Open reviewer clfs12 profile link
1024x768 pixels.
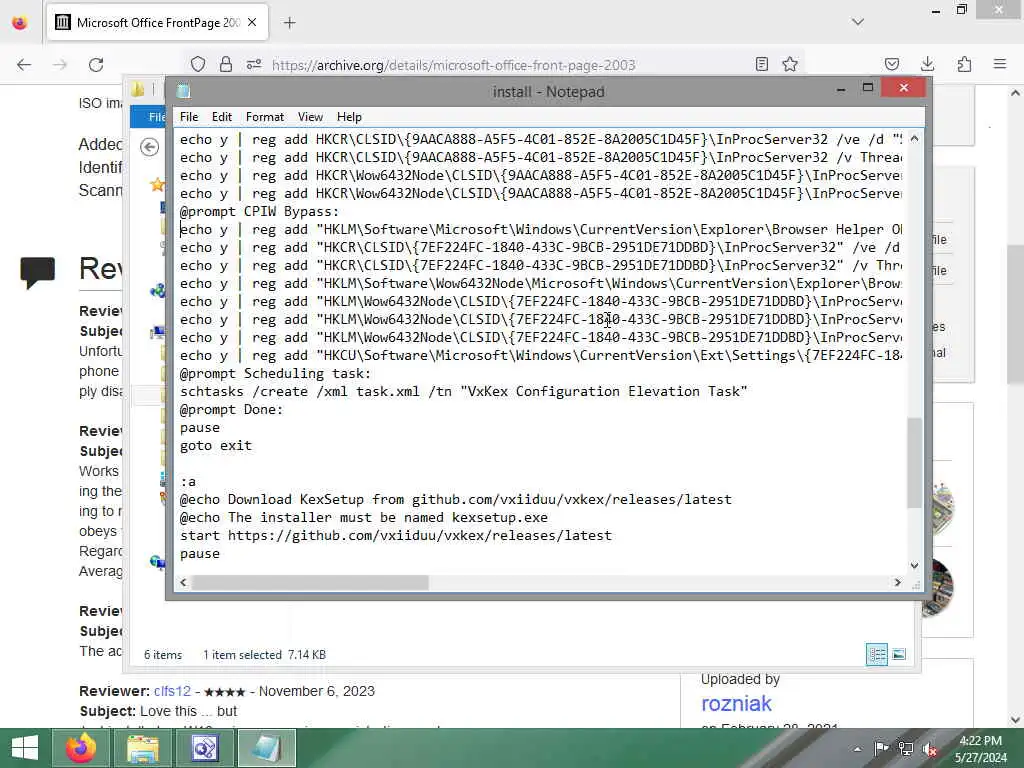(x=172, y=691)
